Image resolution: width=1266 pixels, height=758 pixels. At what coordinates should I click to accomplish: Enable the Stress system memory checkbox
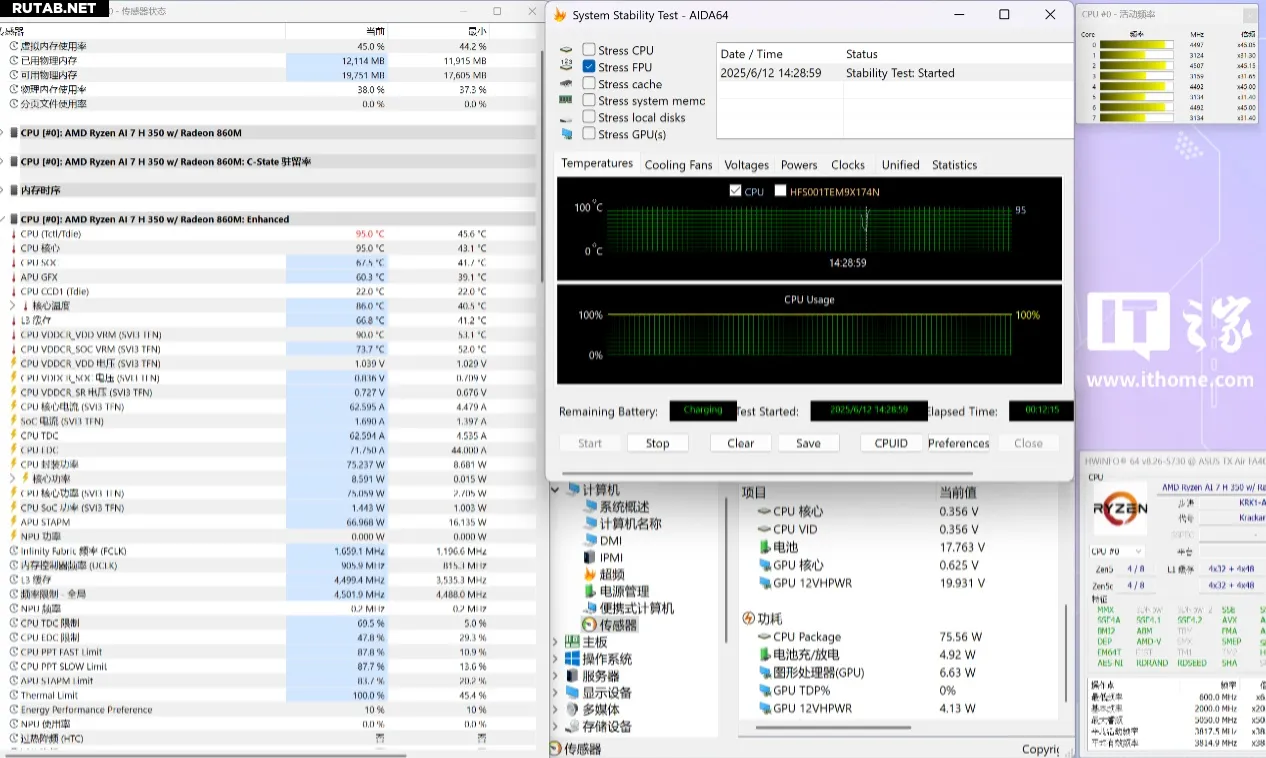(589, 100)
